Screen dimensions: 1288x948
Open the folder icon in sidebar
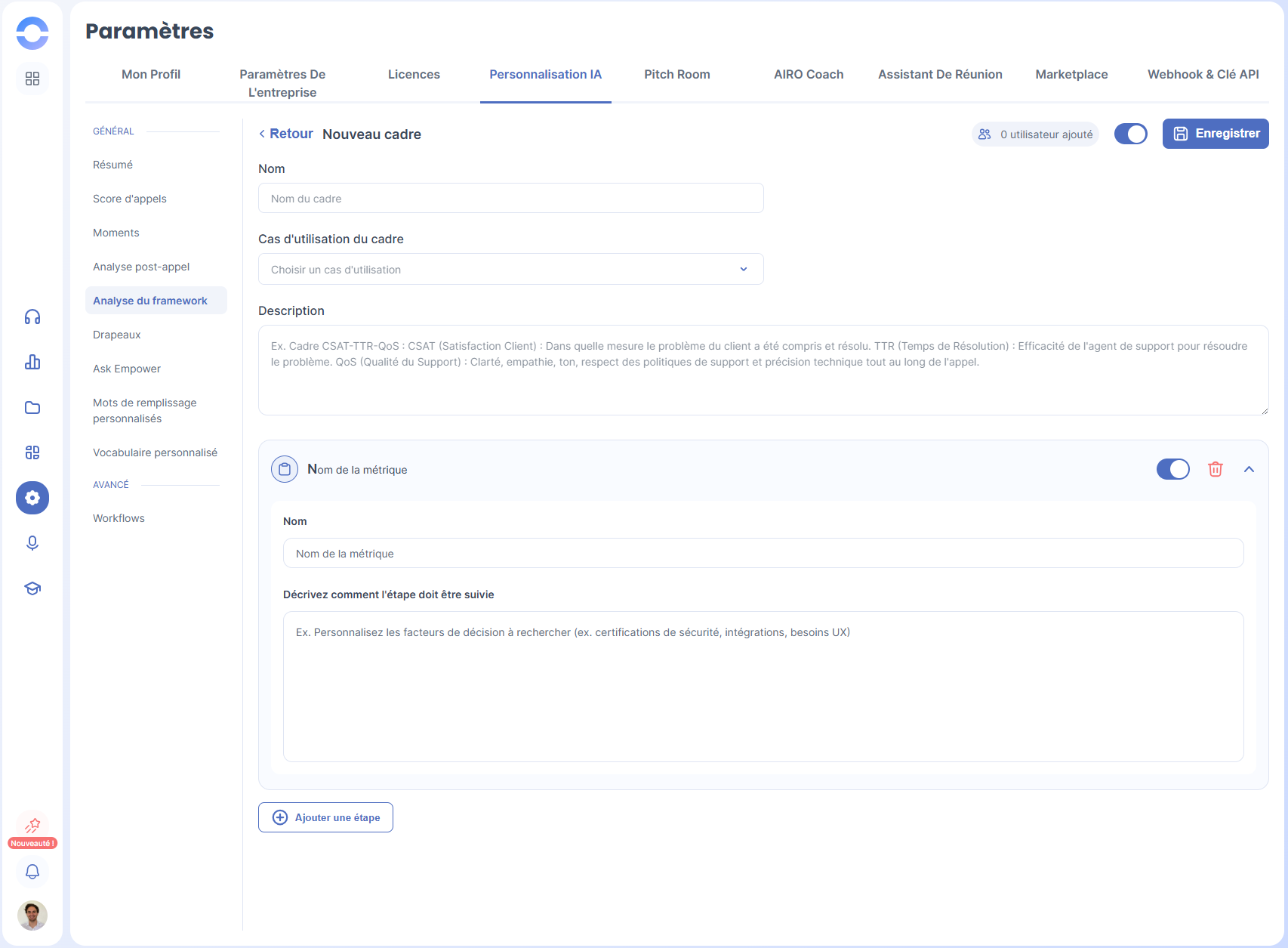tap(32, 408)
